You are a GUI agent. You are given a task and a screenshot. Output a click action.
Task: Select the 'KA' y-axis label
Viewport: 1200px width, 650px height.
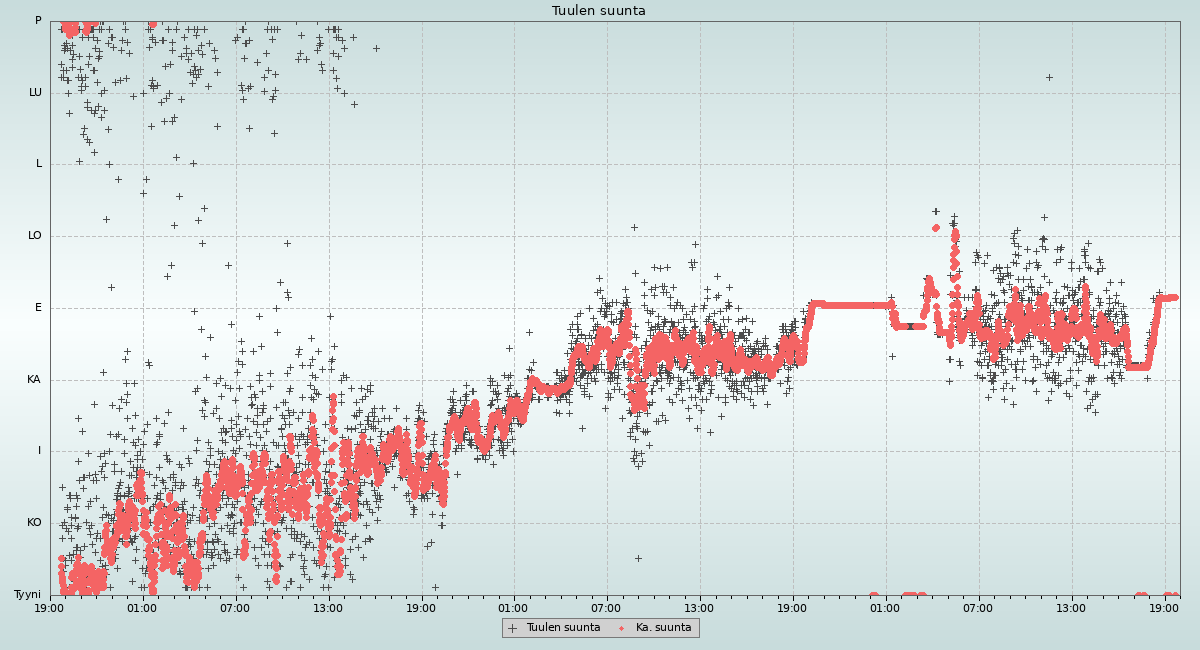tap(34, 380)
